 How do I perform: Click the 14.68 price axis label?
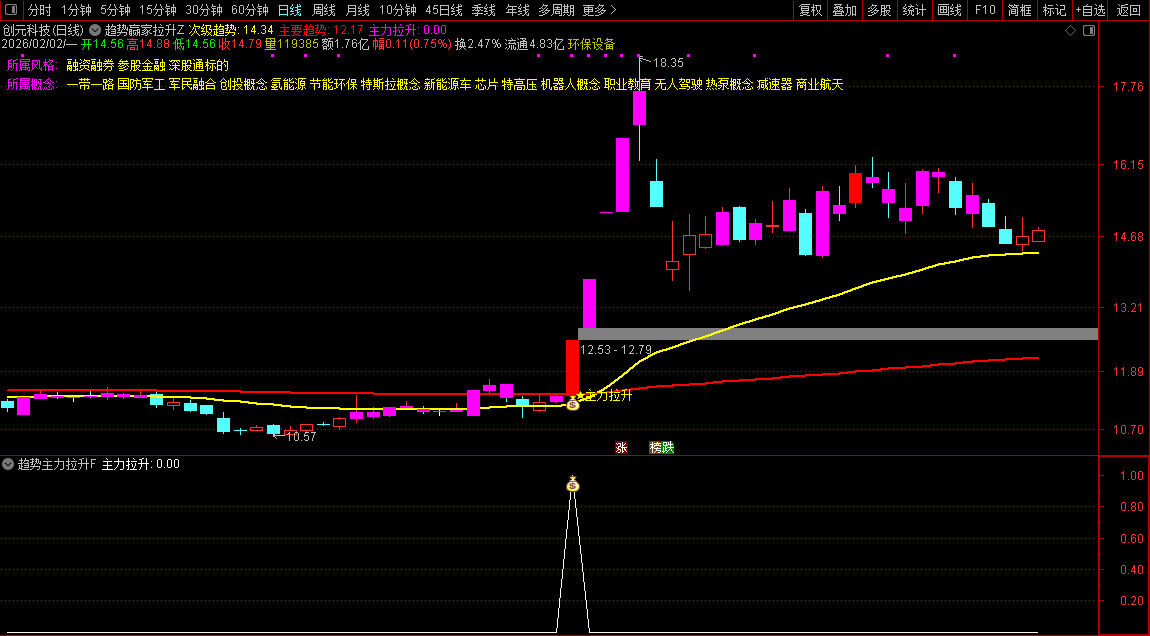pyautogui.click(x=1128, y=237)
